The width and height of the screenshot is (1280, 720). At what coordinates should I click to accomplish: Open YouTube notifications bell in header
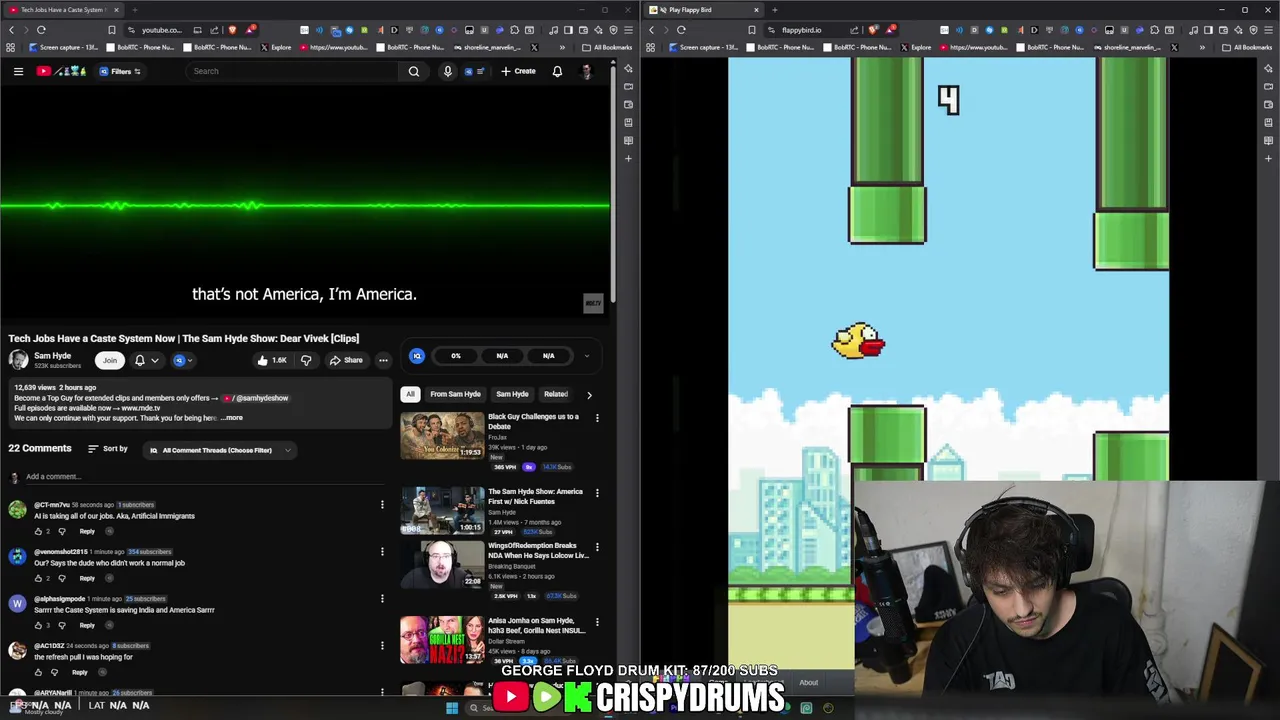(x=557, y=71)
